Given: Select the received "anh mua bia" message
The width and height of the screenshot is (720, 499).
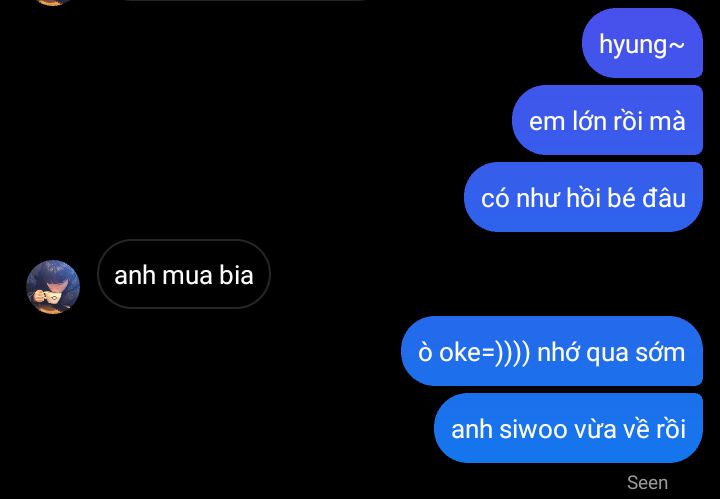Looking at the screenshot, I should click(184, 274).
